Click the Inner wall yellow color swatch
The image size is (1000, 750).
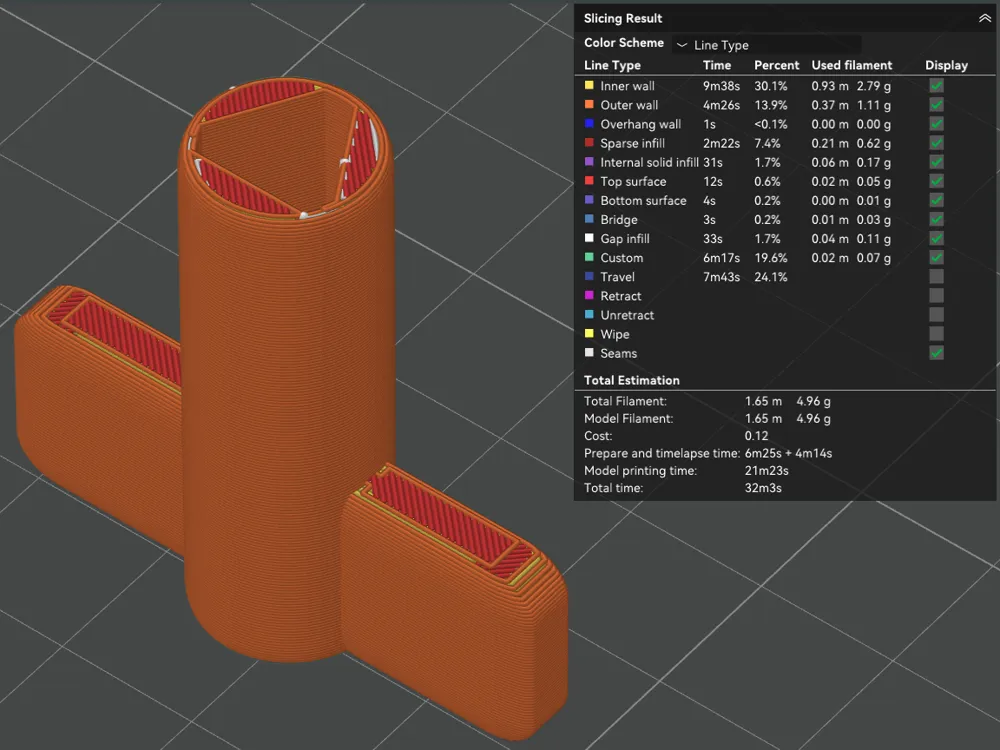click(x=589, y=85)
